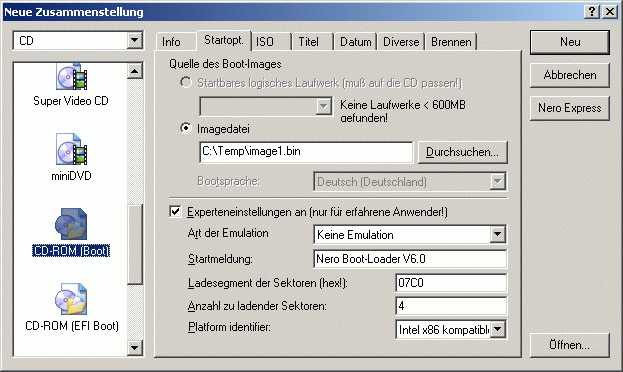Image resolution: width=623 pixels, height=372 pixels.
Task: Click the compilation list up arrow
Action: [x=135, y=71]
